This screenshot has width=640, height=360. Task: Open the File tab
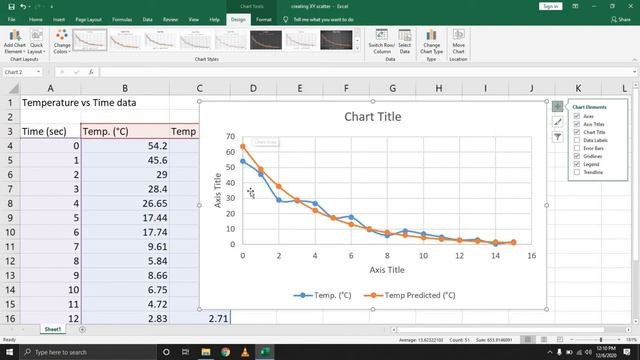[x=11, y=20]
